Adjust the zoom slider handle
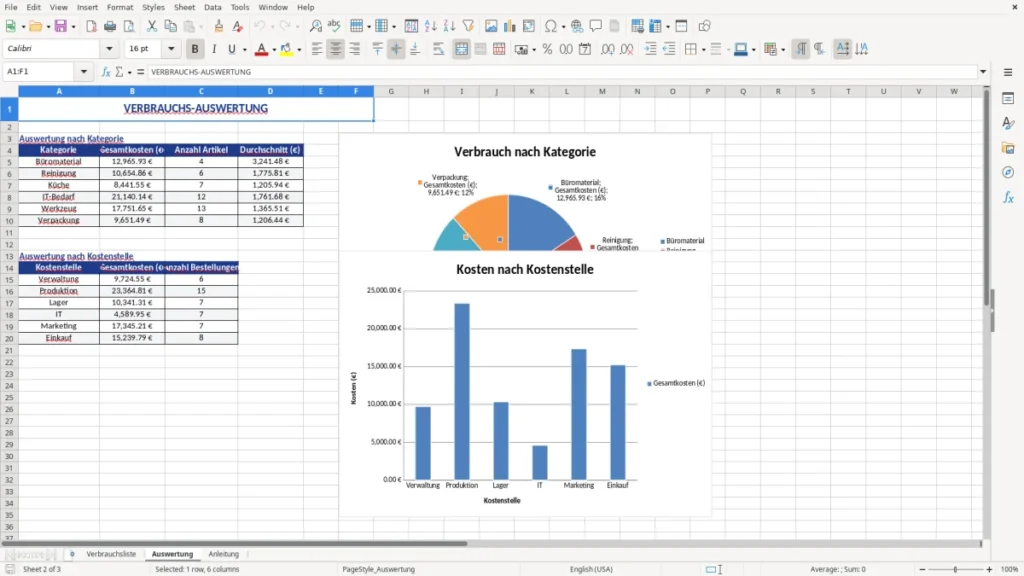The width and height of the screenshot is (1024, 576). point(955,569)
